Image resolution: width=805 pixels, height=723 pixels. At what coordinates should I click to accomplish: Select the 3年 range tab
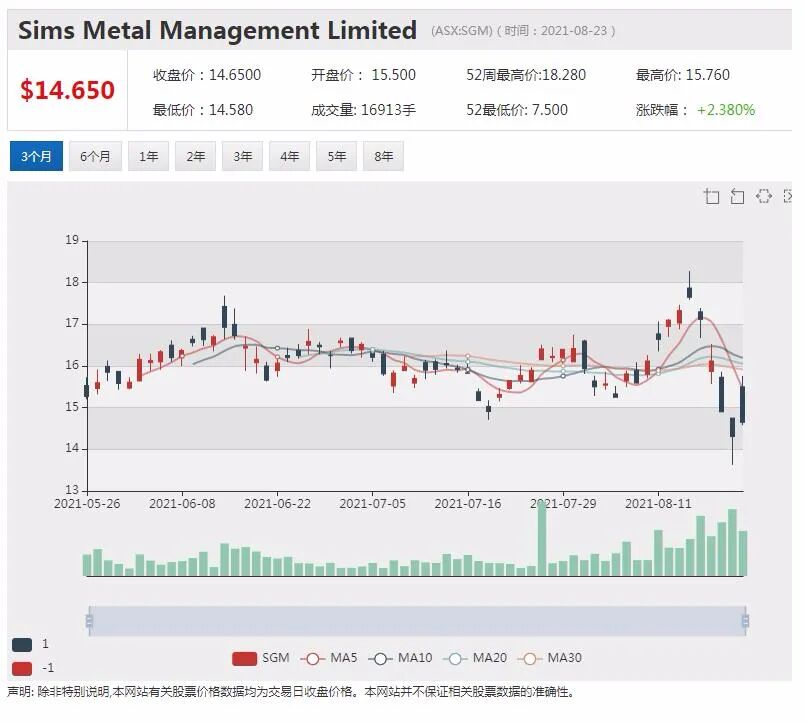point(242,156)
